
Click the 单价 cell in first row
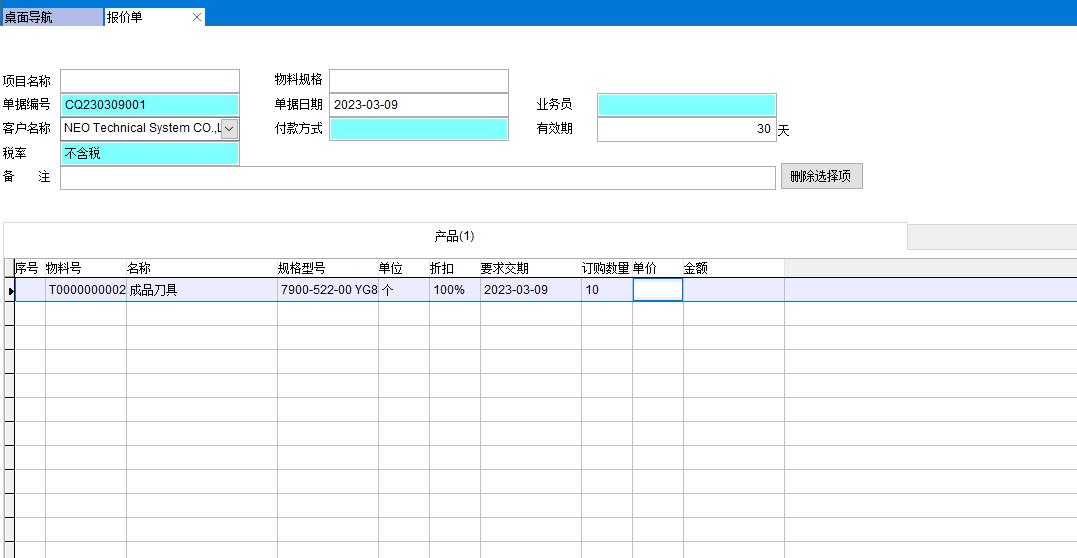point(657,290)
